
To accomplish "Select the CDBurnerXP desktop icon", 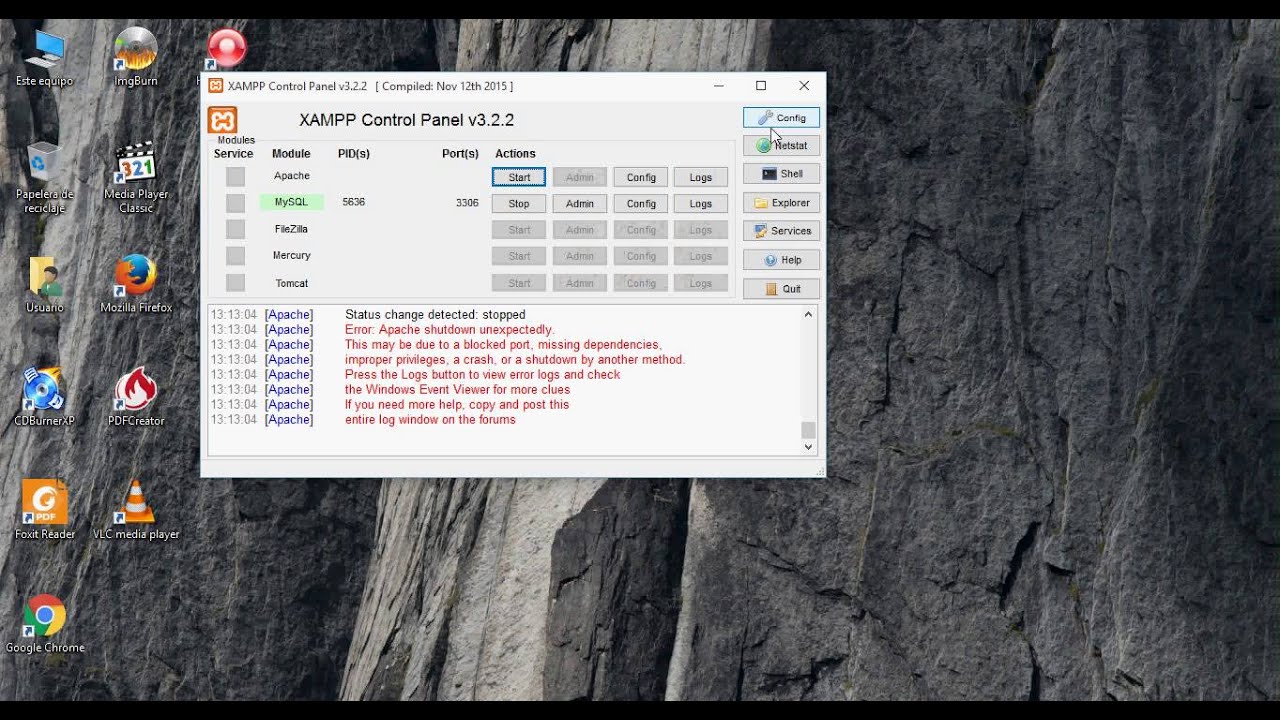I will point(44,398).
